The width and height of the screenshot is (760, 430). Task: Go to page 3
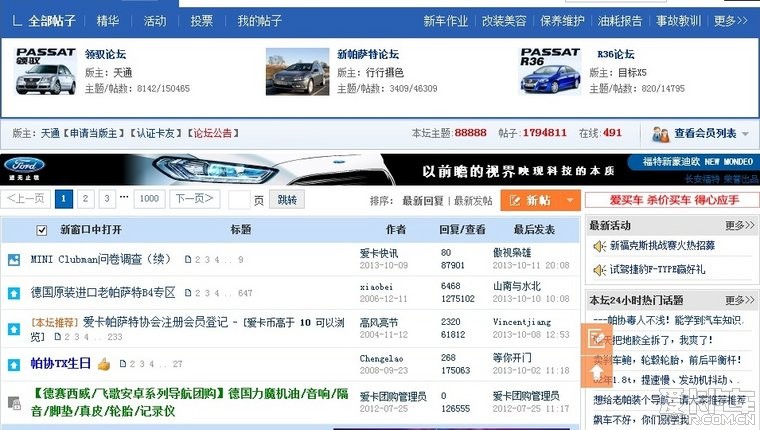point(107,199)
